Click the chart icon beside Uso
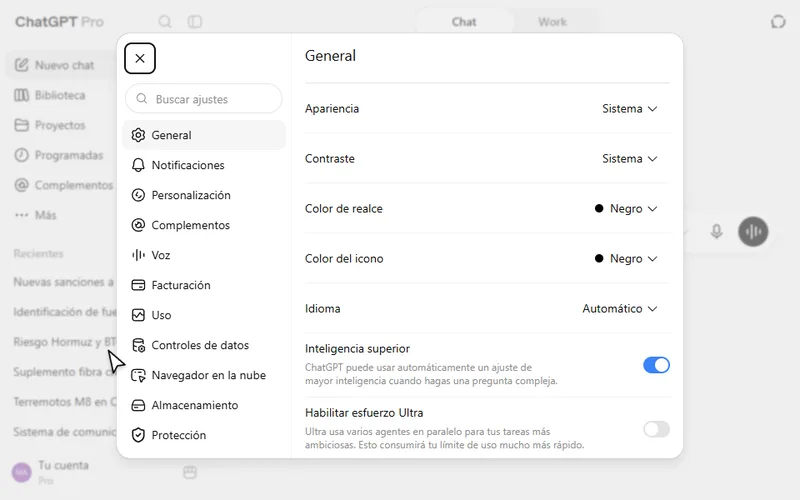 [138, 315]
